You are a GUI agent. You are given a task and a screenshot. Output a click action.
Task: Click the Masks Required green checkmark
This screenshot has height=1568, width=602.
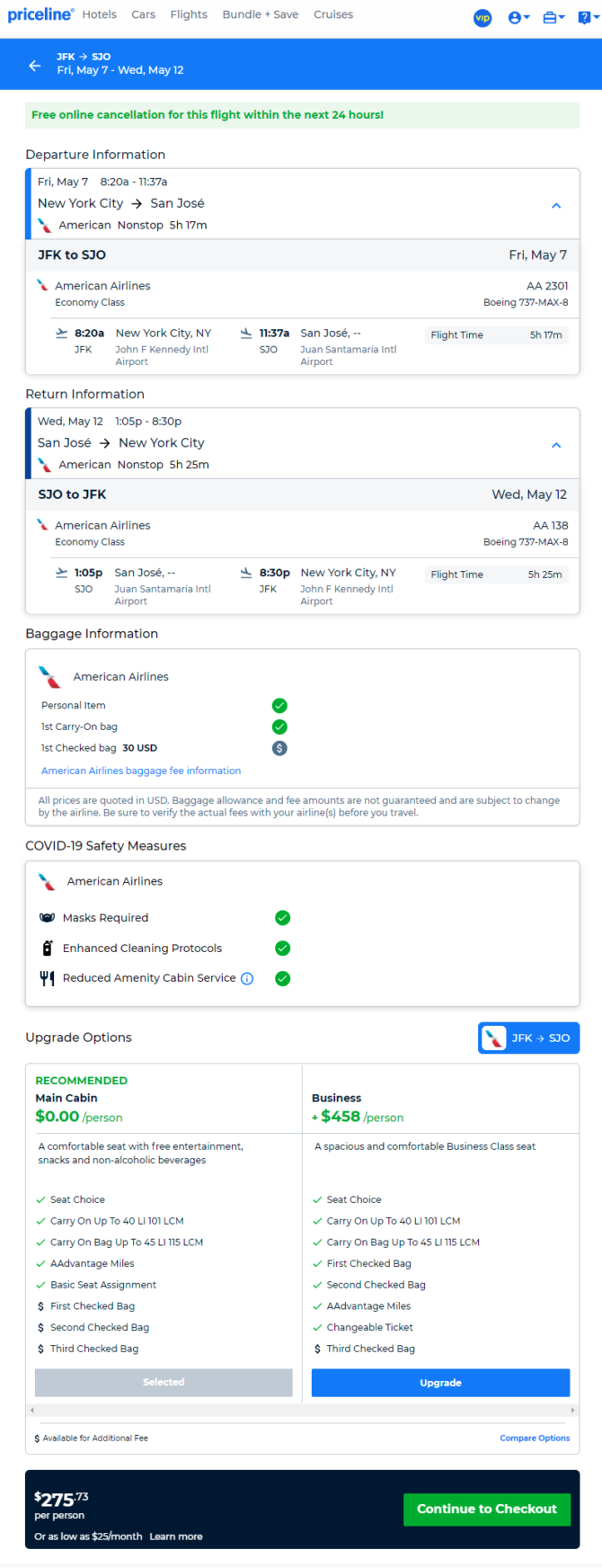click(282, 918)
